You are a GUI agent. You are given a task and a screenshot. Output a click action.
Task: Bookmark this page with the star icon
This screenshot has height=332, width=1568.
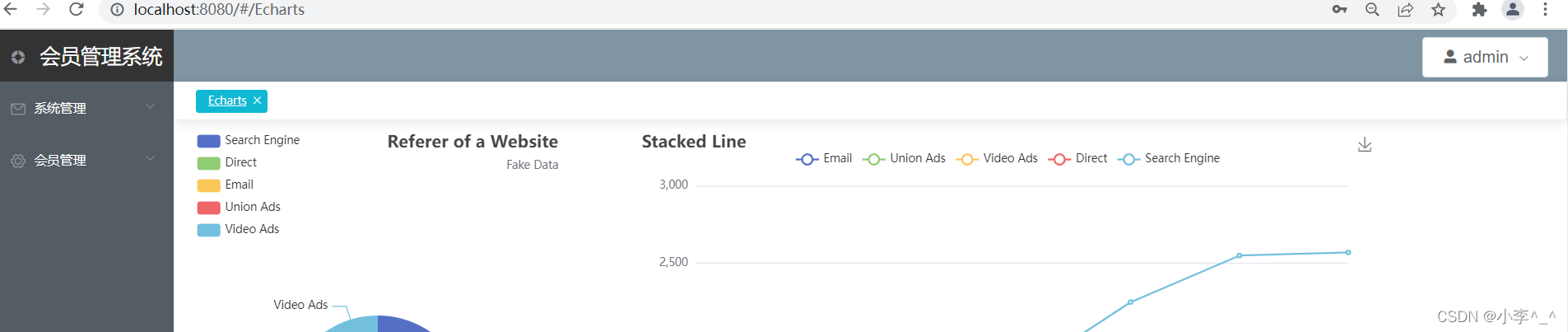tap(1438, 10)
